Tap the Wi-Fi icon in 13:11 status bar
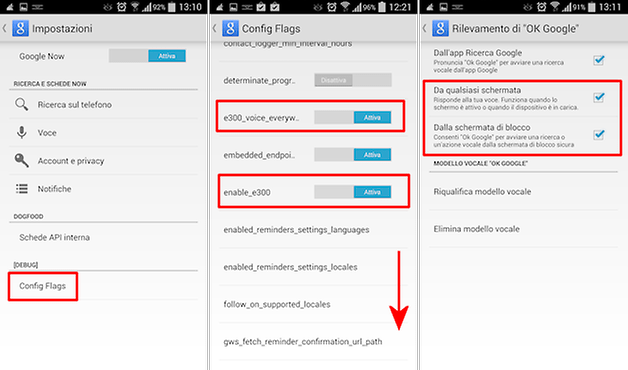Viewport: 628px width, 370px height. [555, 6]
